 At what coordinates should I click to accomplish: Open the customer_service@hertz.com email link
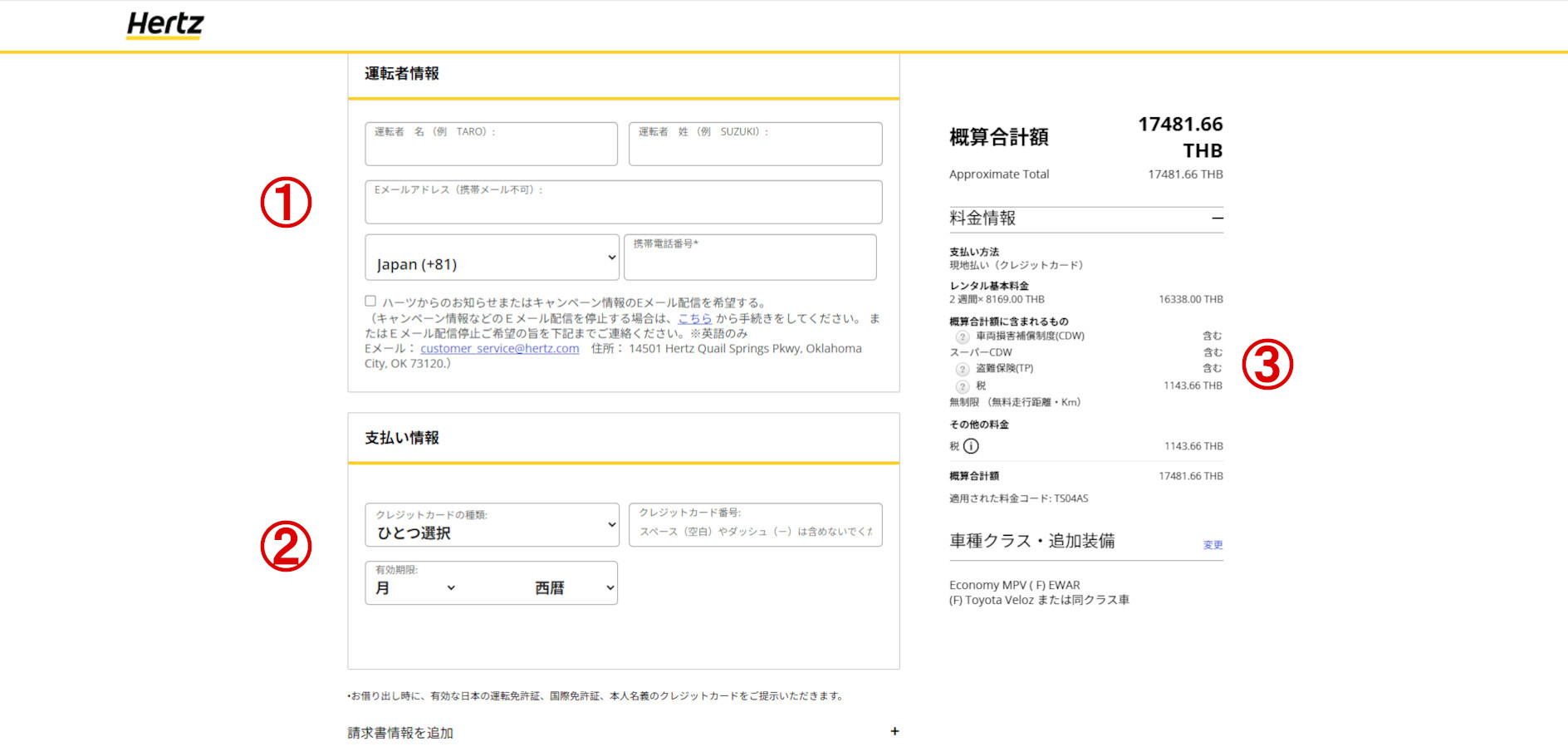coord(499,348)
